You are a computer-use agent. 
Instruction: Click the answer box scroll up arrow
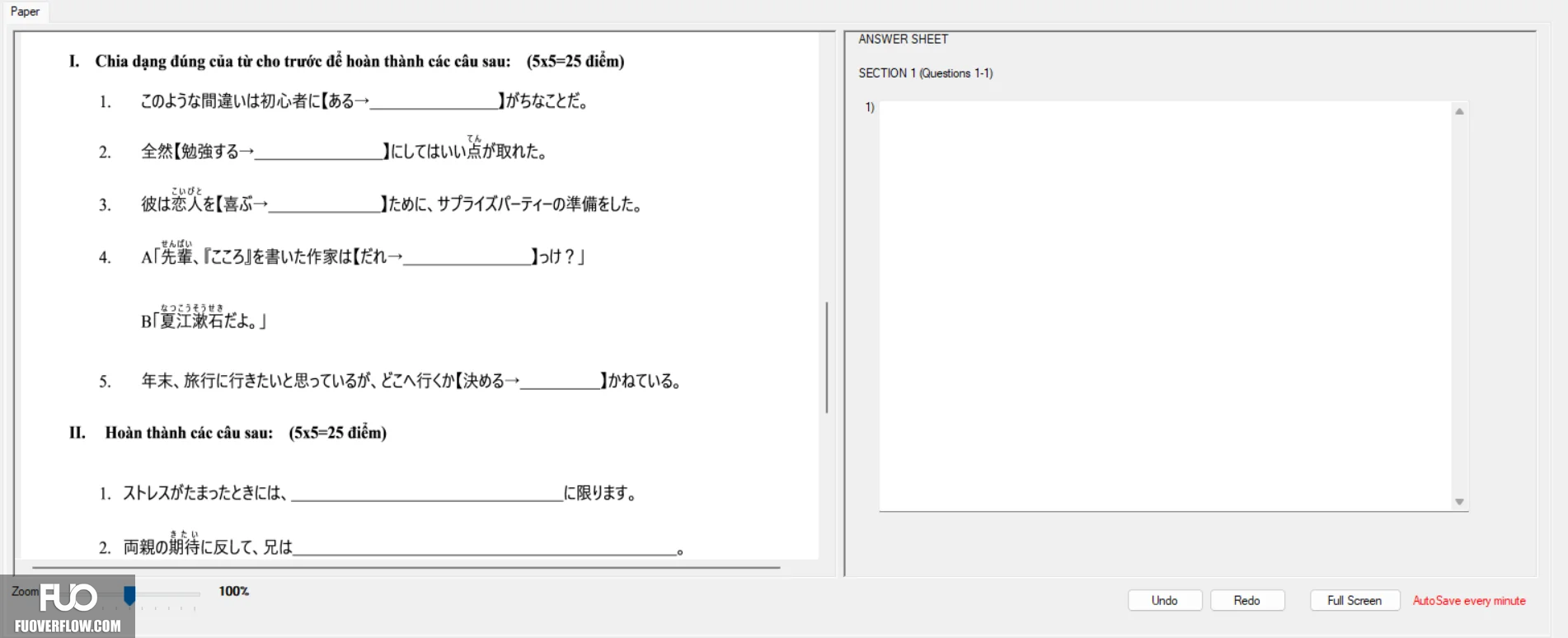1459,111
